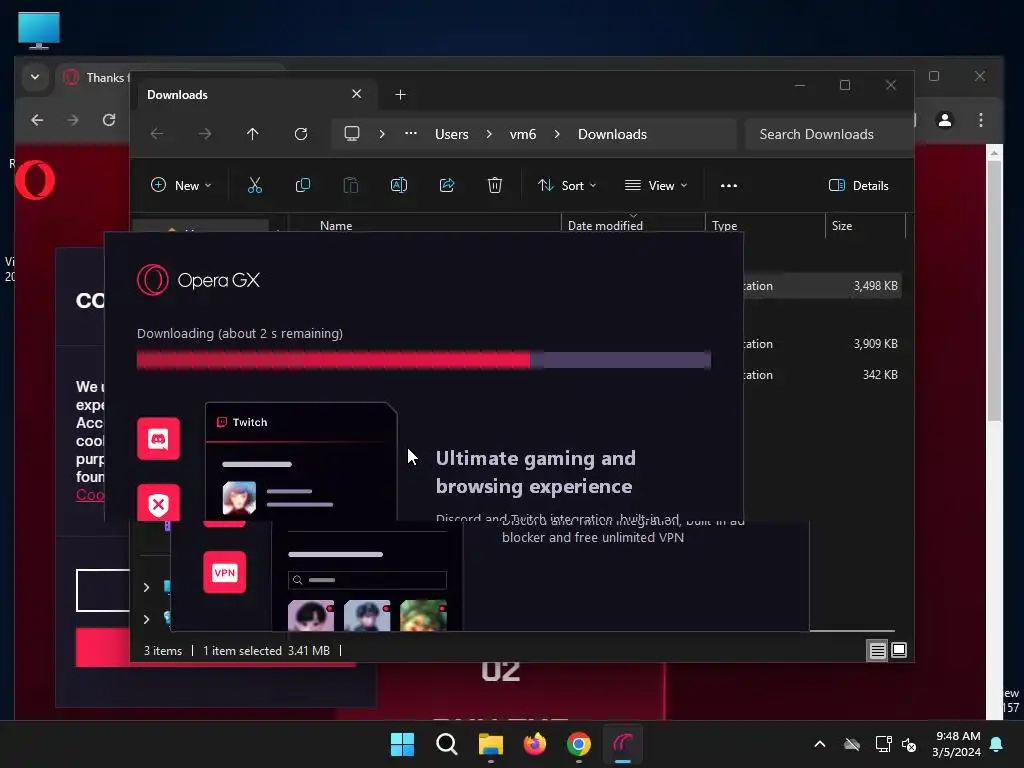Open the View dropdown
This screenshot has height=768, width=1024.
point(656,185)
